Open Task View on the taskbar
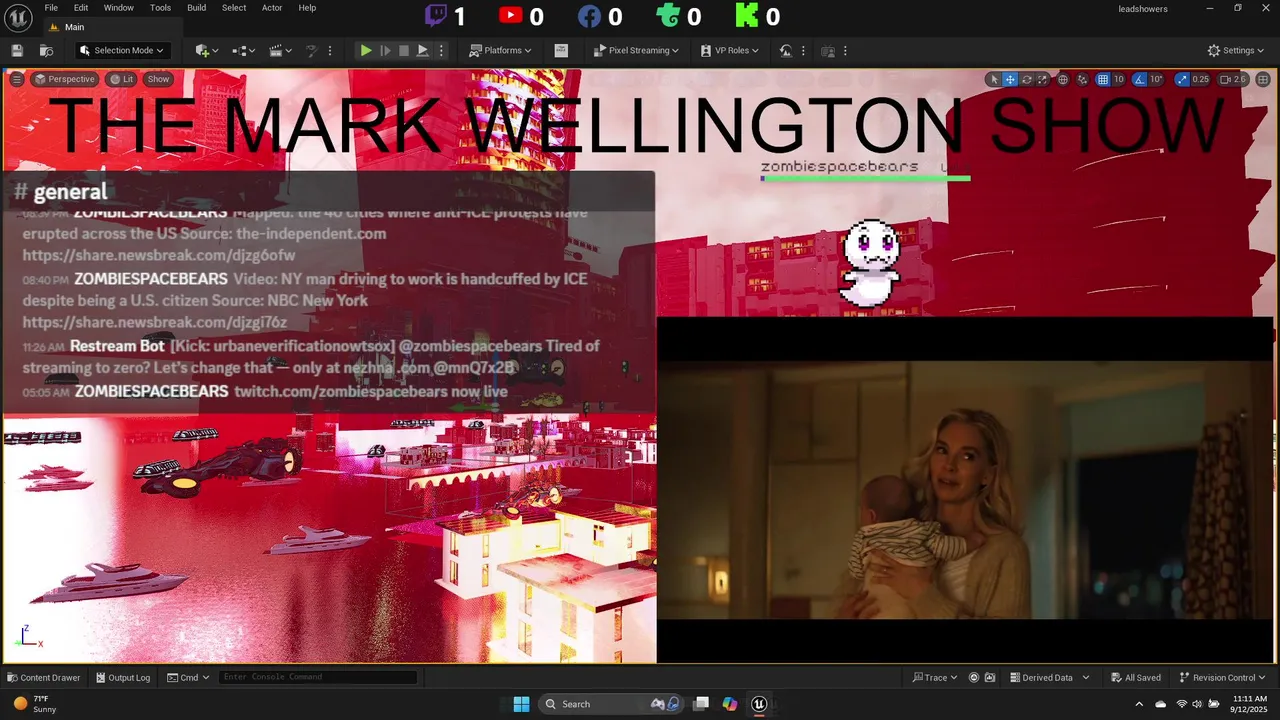 tap(702, 704)
